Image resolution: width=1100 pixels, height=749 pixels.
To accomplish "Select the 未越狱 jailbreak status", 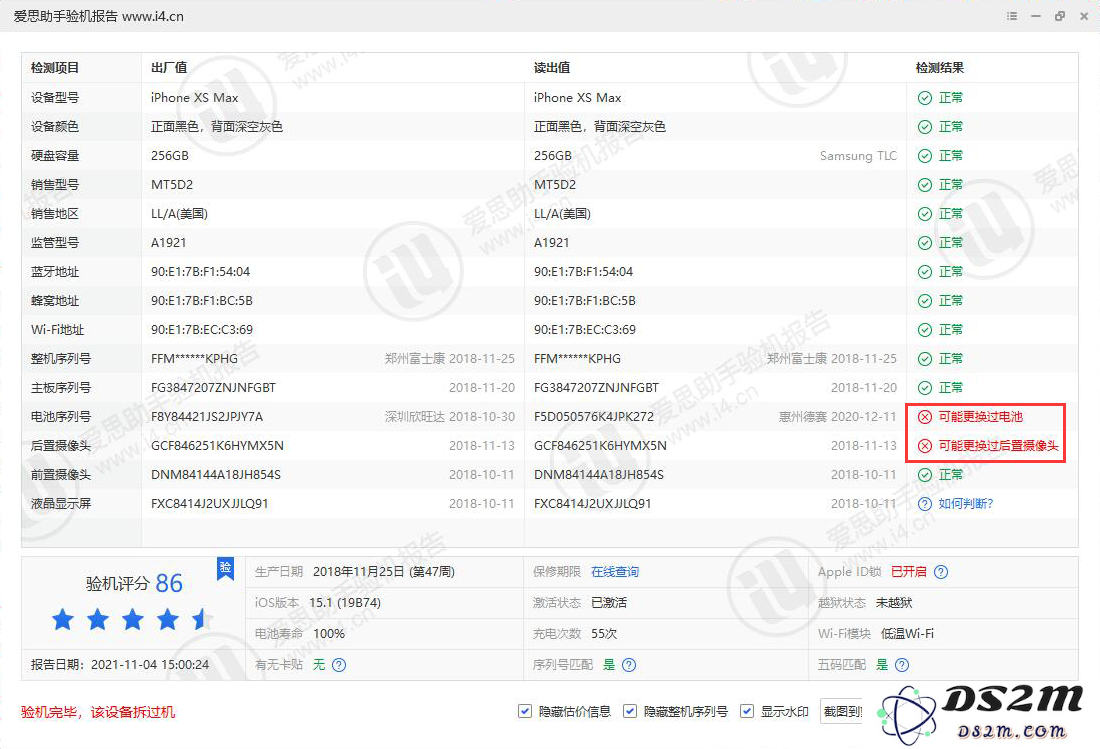I will [894, 602].
